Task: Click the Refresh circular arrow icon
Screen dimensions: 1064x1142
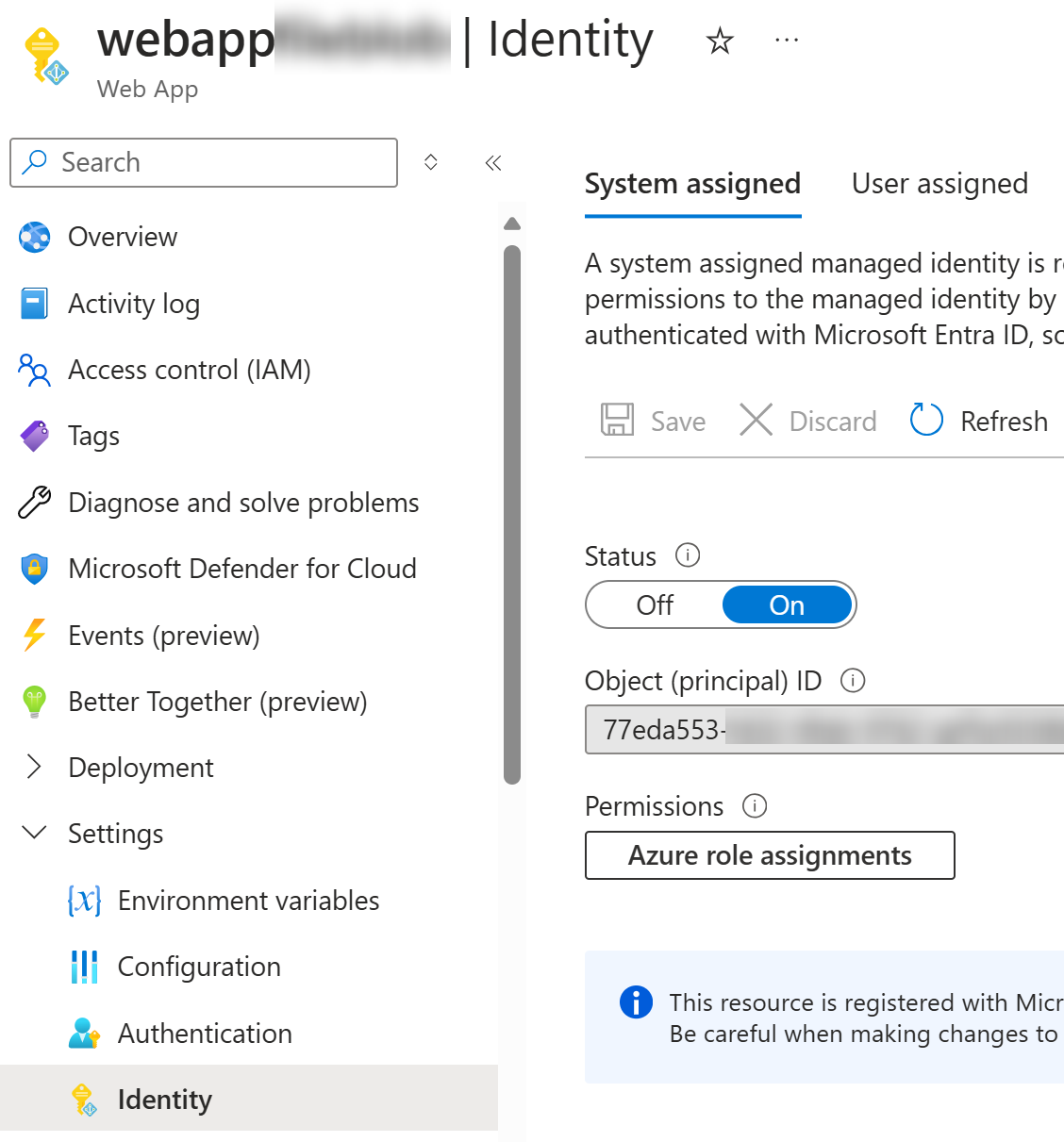Action: [x=926, y=420]
